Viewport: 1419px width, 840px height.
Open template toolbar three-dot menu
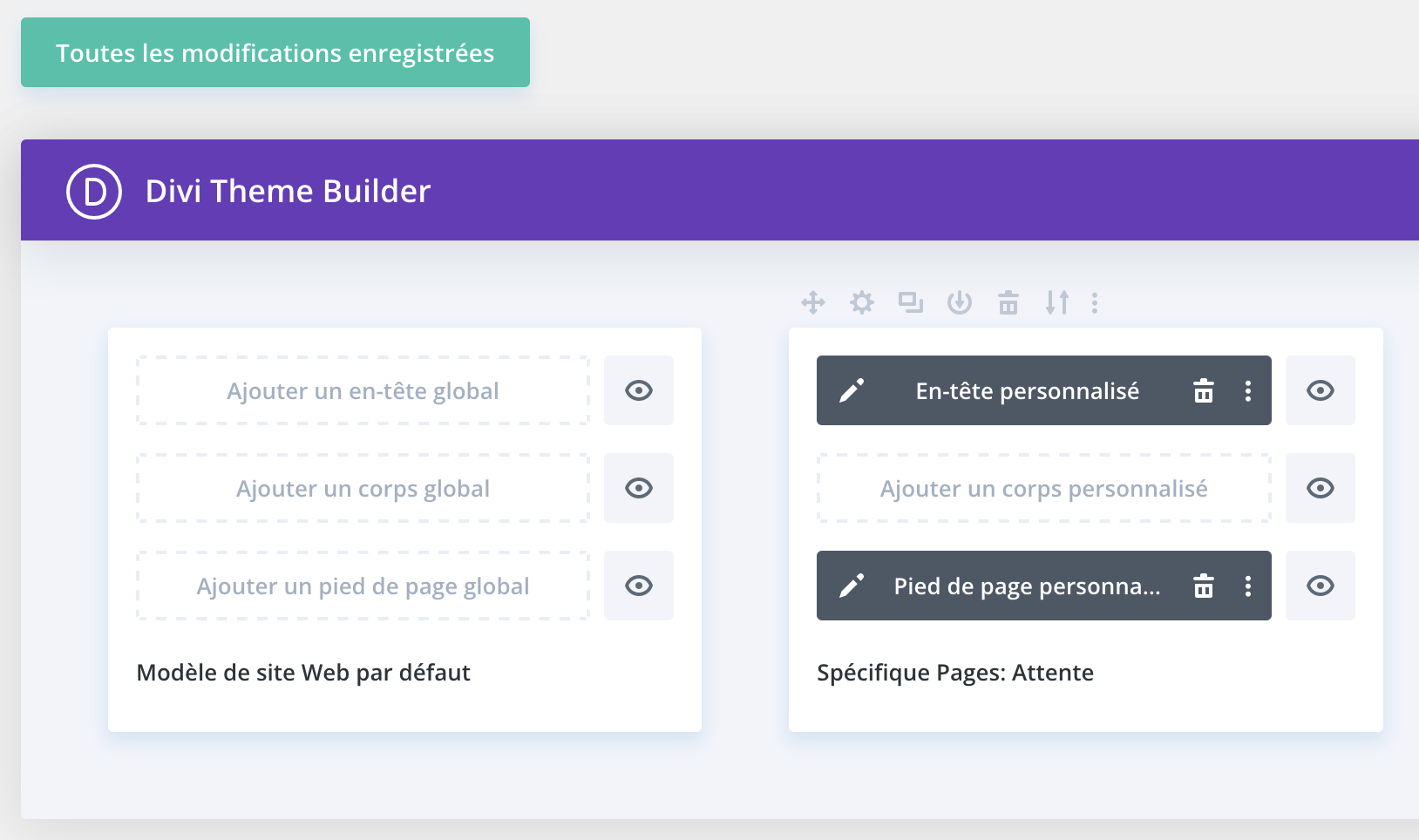tap(1095, 302)
